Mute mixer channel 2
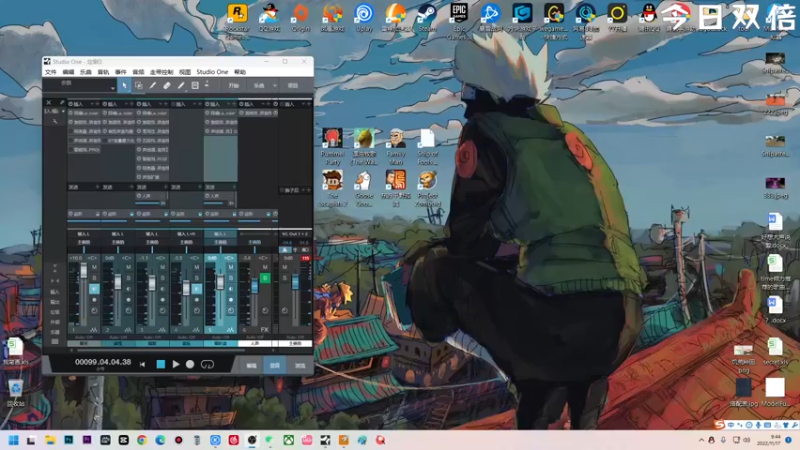 pyautogui.click(x=129, y=267)
